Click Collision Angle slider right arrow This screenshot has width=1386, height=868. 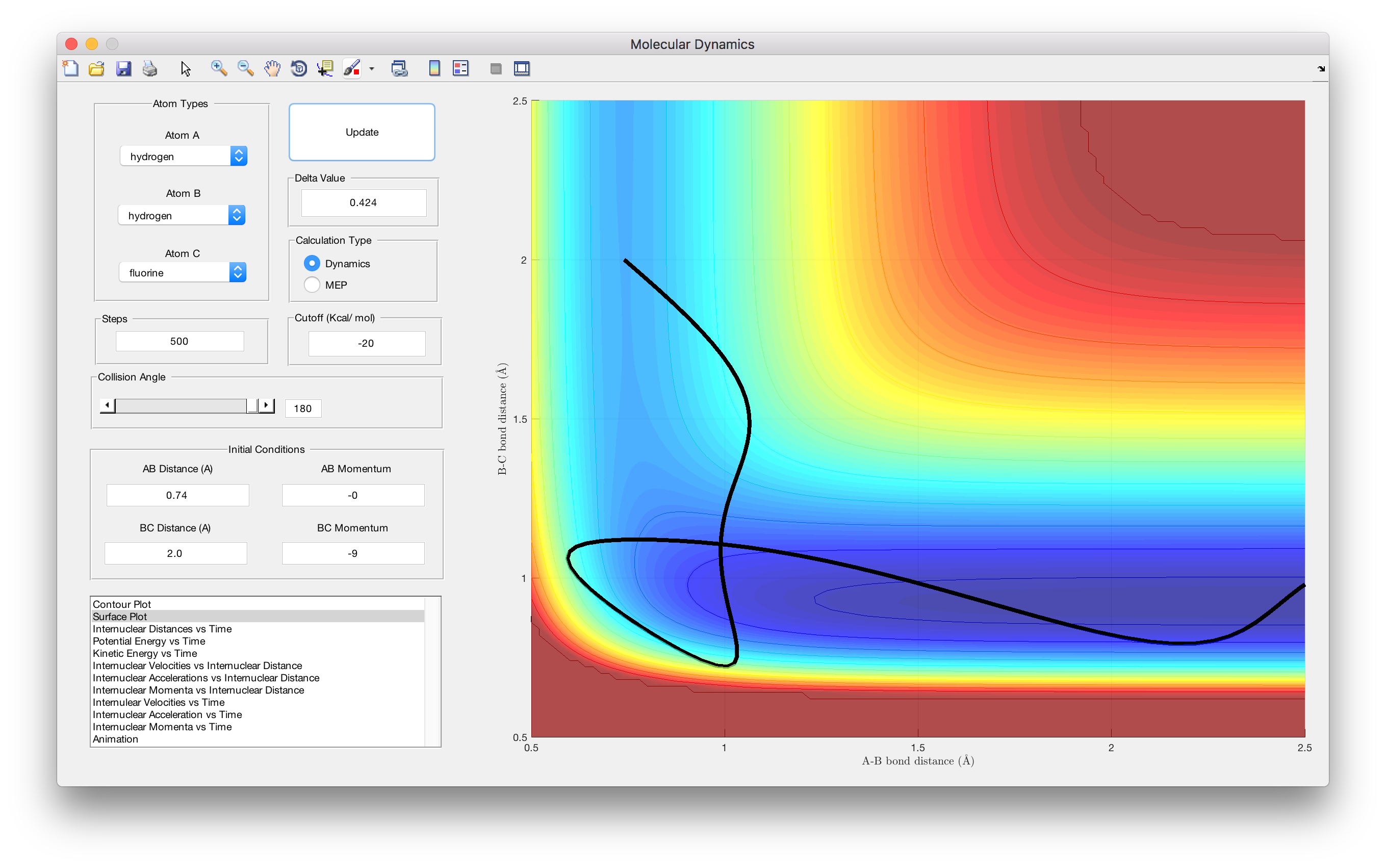click(266, 406)
